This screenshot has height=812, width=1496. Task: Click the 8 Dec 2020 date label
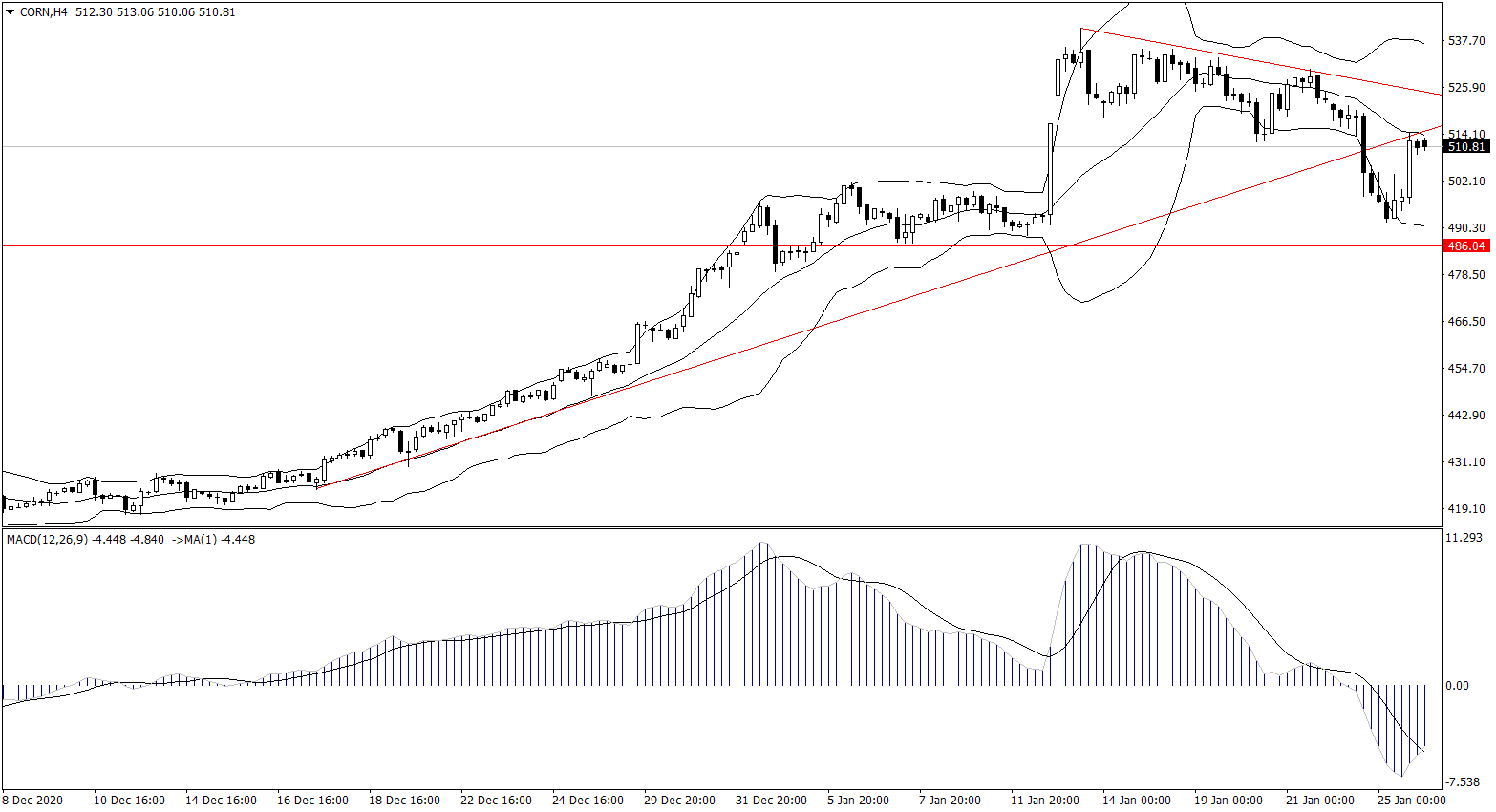click(x=32, y=801)
